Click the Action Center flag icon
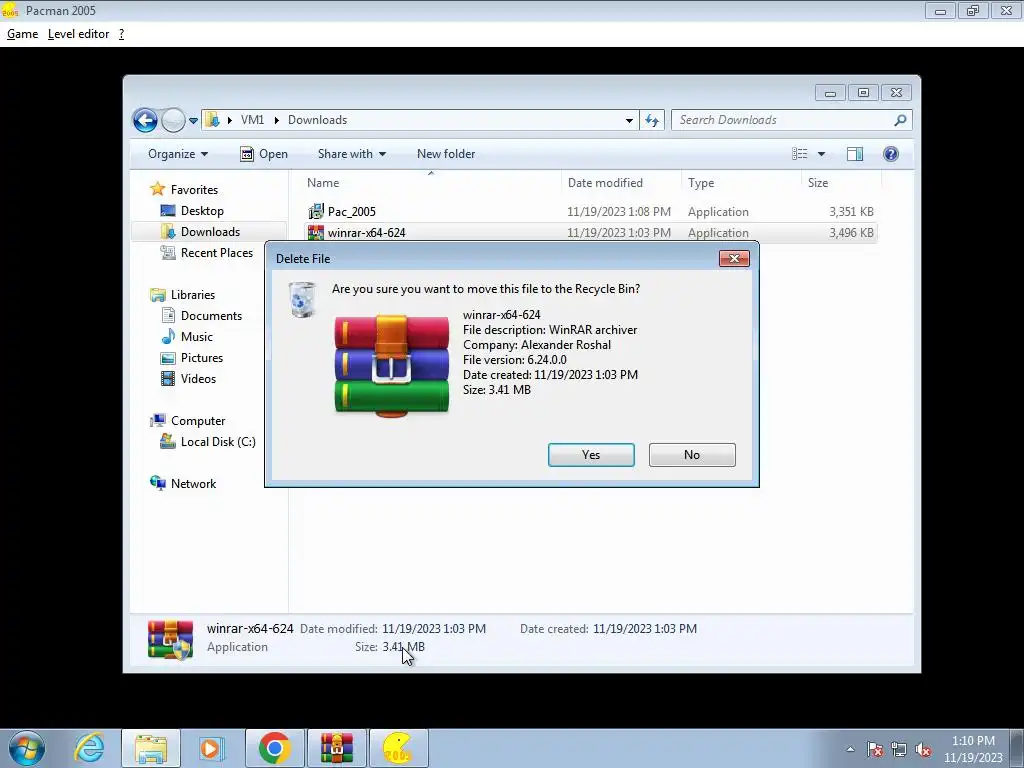Screen dimensions: 1024x768 (875, 749)
